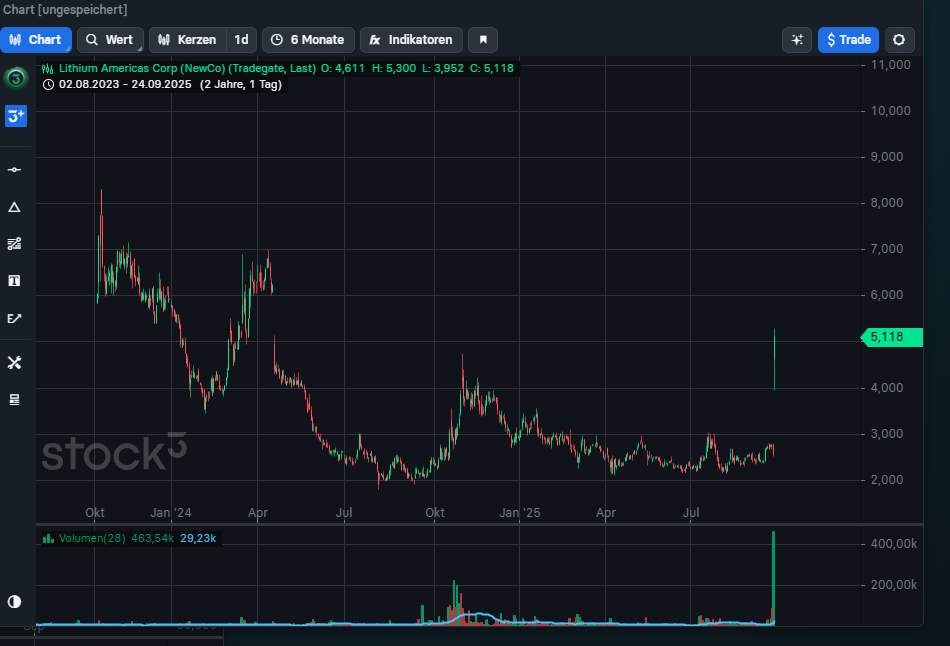Select the horizontal line drawing tool
The height and width of the screenshot is (646, 950).
coord(15,170)
